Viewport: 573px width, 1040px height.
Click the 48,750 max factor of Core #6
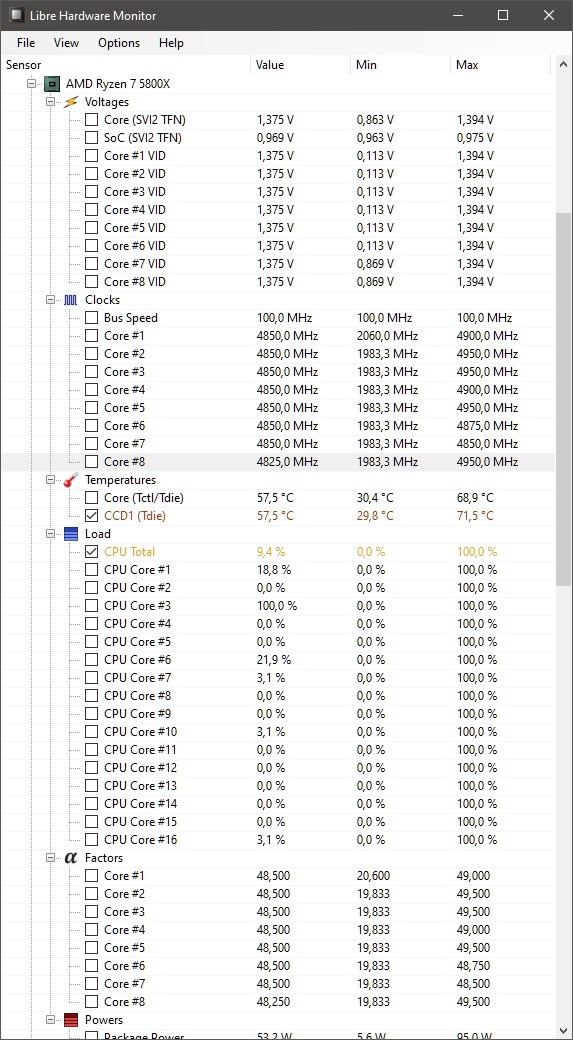[x=474, y=965]
